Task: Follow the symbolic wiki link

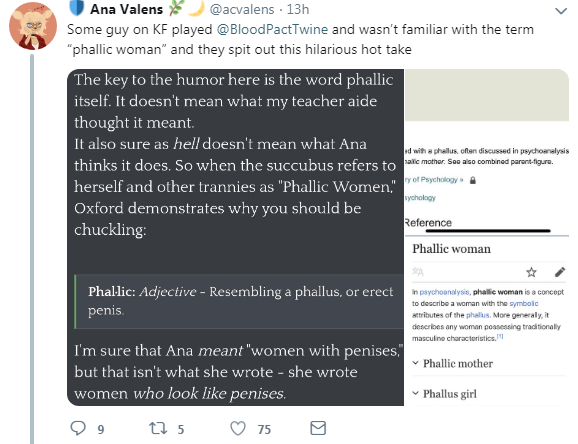Action: [523, 303]
